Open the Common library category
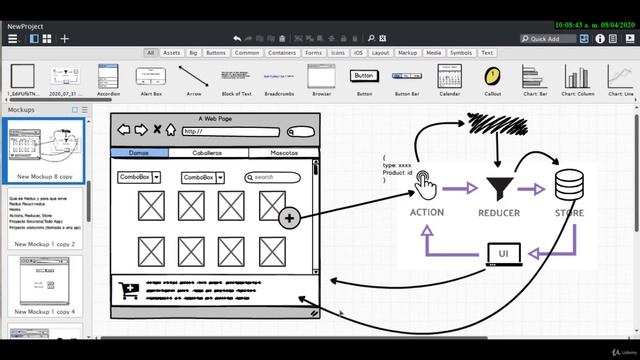Viewport: 640px width, 360px height. click(x=247, y=53)
